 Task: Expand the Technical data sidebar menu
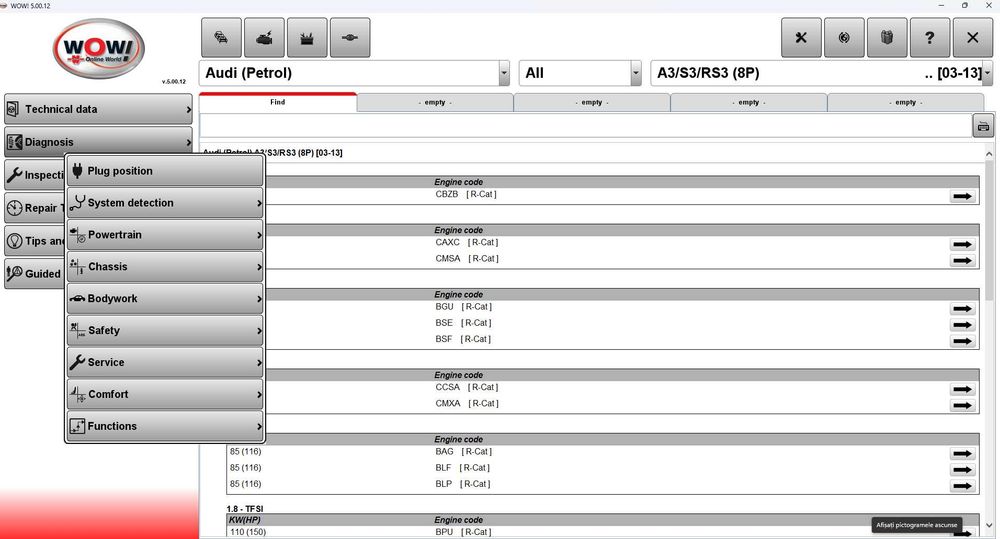(x=98, y=109)
